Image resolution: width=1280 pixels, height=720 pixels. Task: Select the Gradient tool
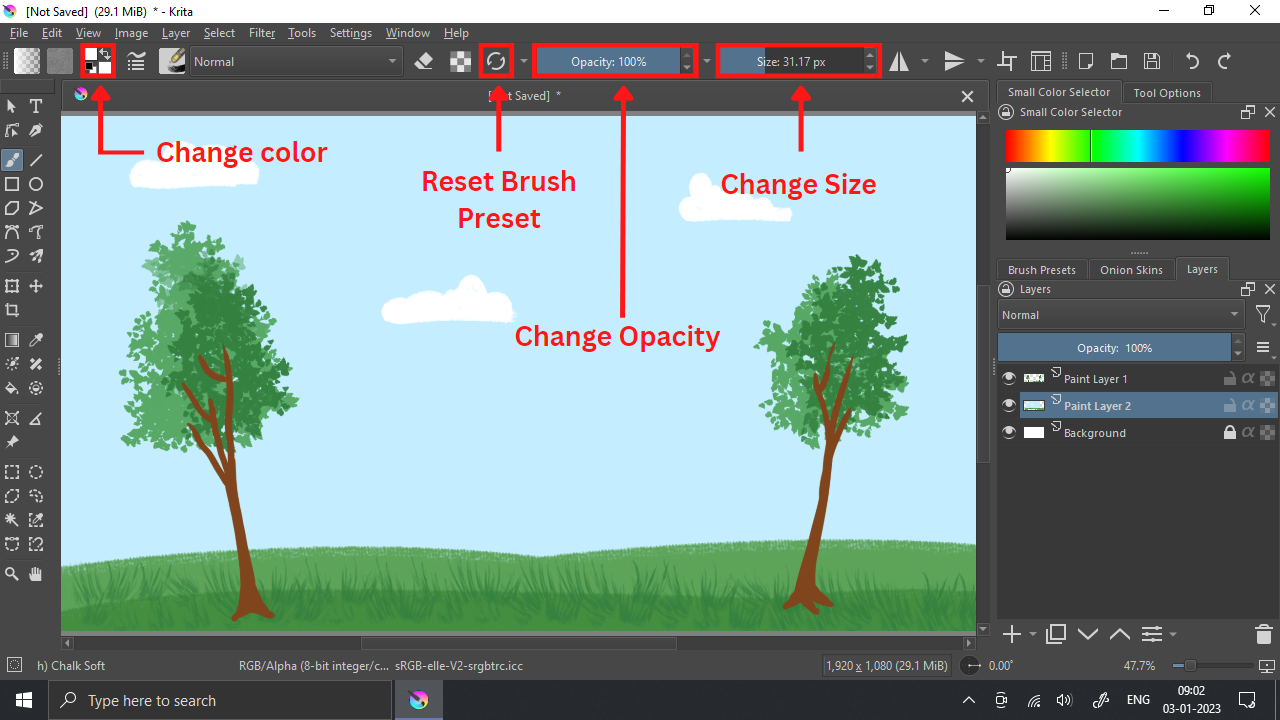point(12,340)
